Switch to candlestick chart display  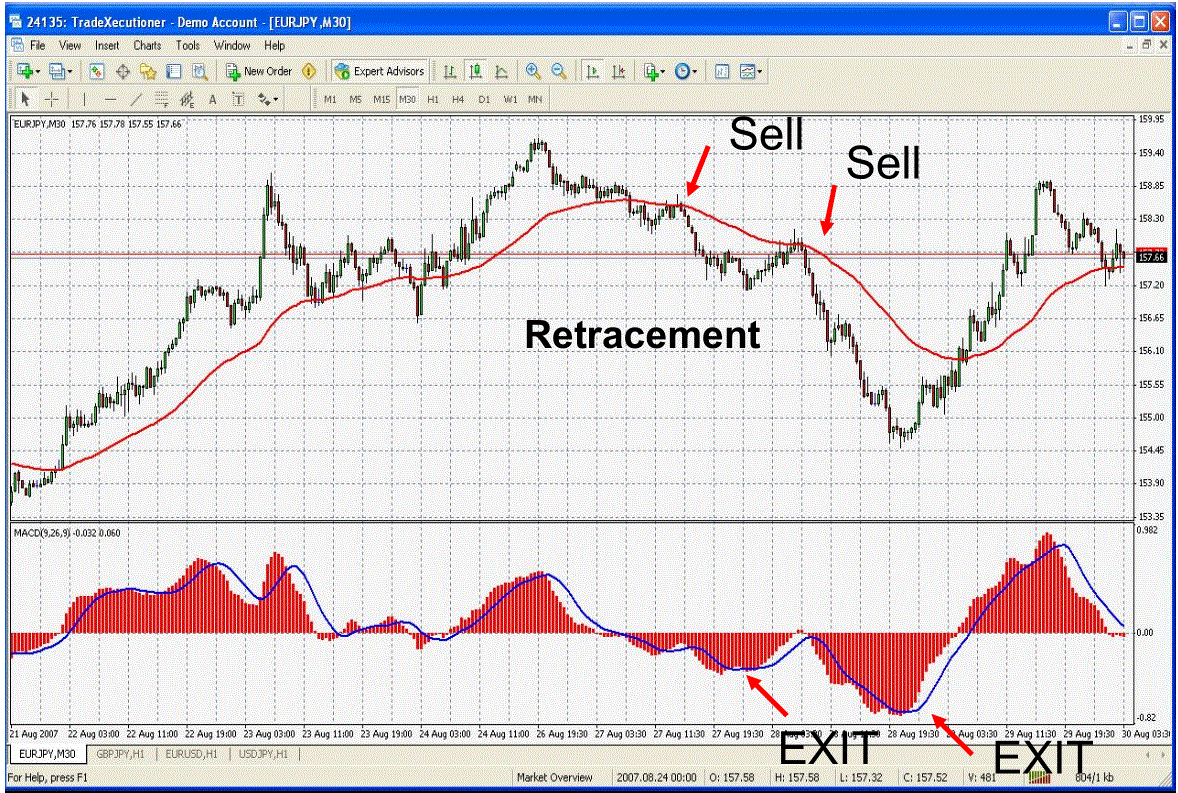(x=475, y=71)
